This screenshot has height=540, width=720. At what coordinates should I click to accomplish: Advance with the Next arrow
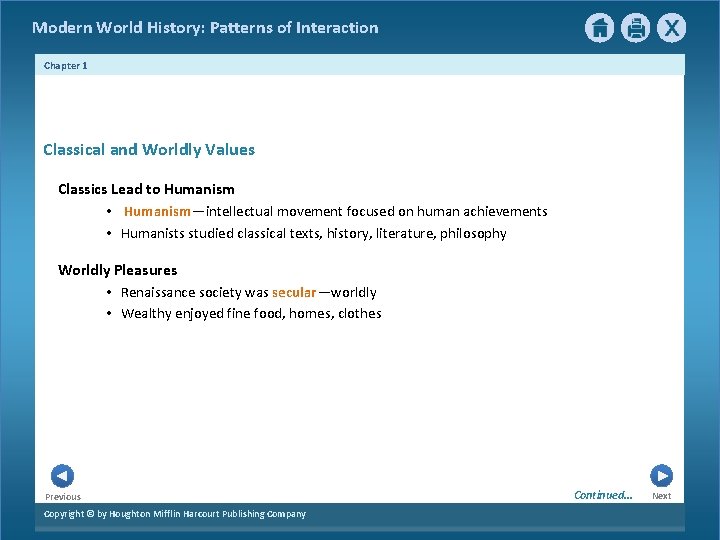tap(662, 476)
